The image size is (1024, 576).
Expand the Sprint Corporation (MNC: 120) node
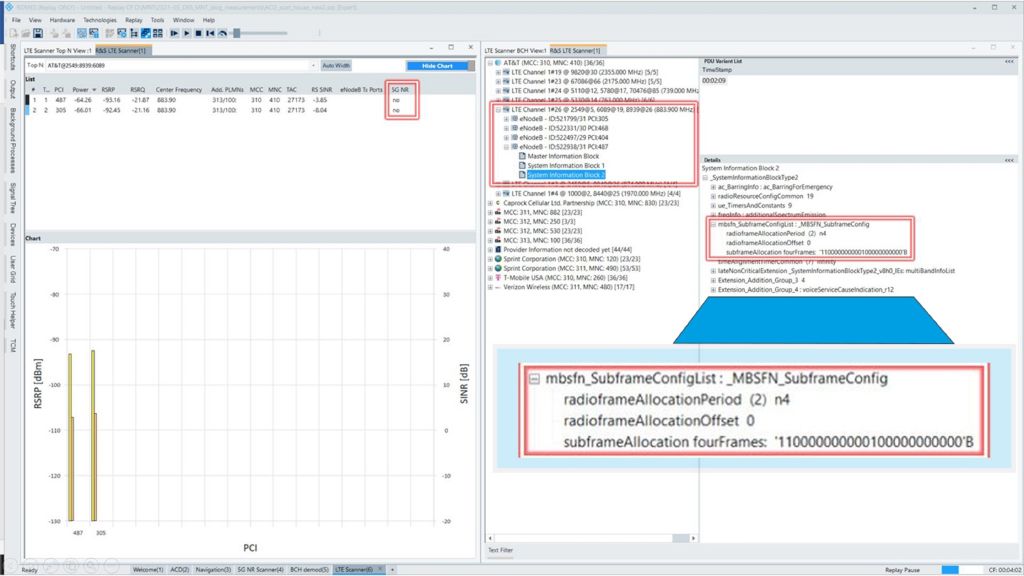[489, 259]
